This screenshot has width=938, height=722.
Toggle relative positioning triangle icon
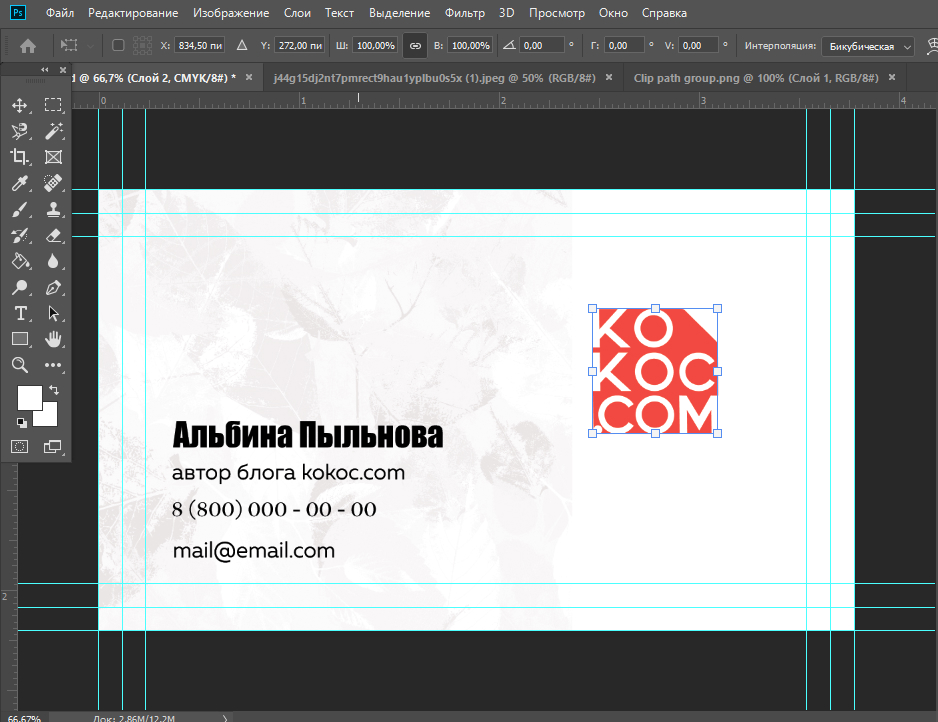(241, 46)
